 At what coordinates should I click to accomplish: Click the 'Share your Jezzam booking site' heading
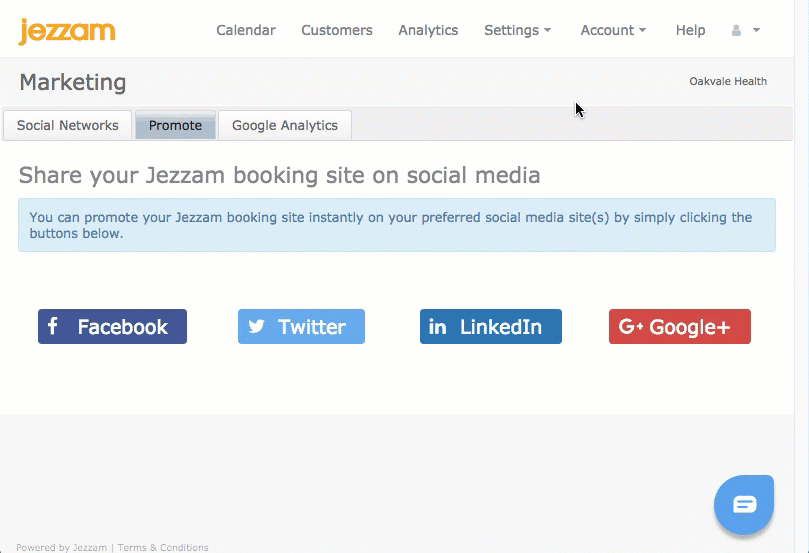coord(280,175)
